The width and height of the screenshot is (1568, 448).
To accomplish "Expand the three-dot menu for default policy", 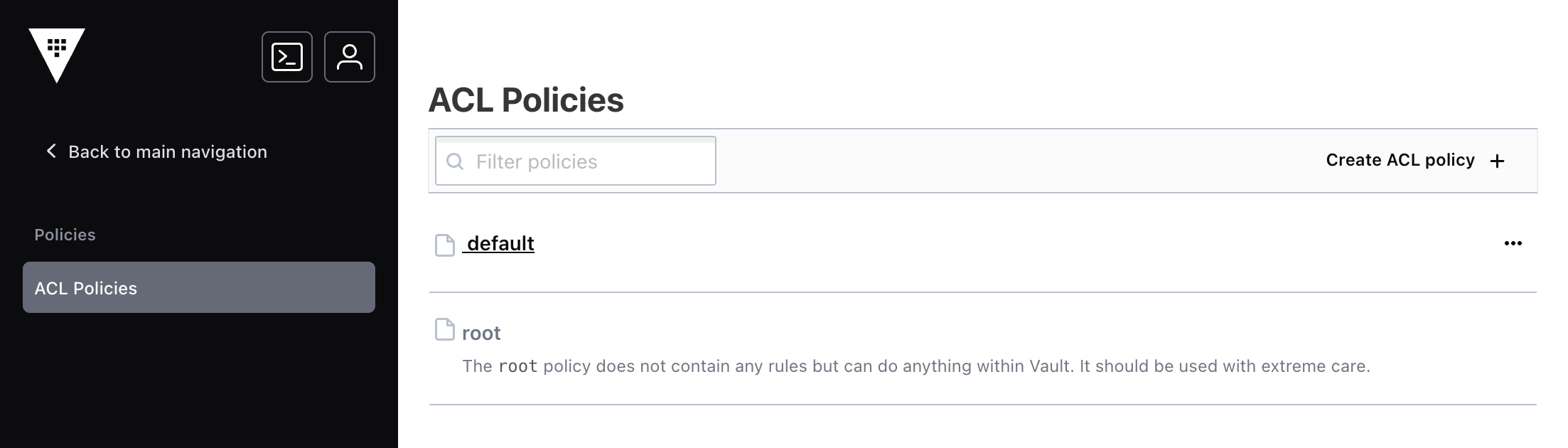I will 1513,243.
